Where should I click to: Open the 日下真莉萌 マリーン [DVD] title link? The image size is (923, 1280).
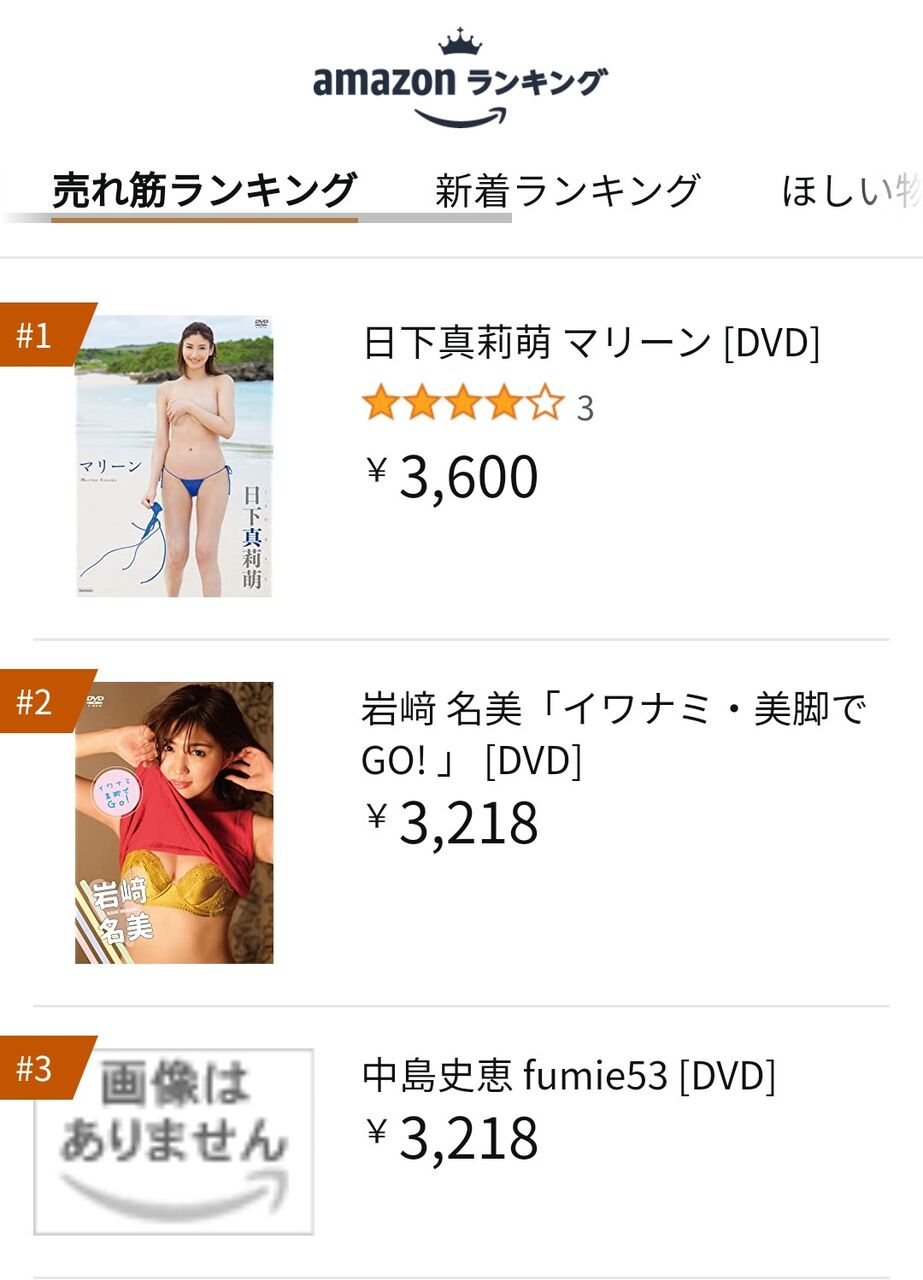(591, 343)
